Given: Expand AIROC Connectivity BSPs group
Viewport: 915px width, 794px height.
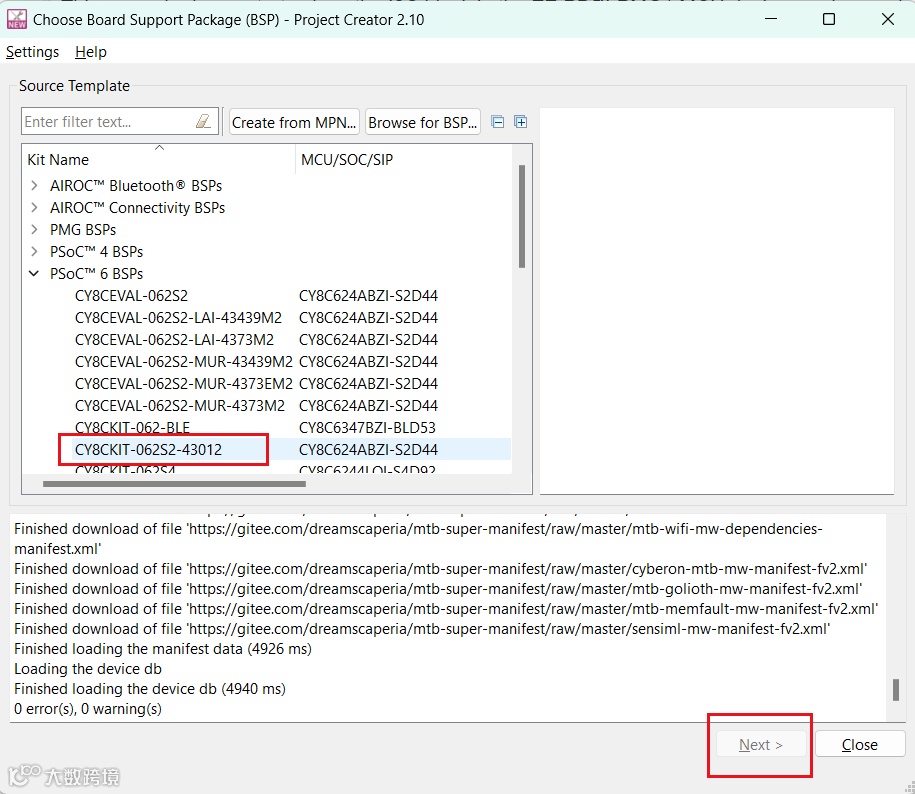Looking at the screenshot, I should [34, 208].
